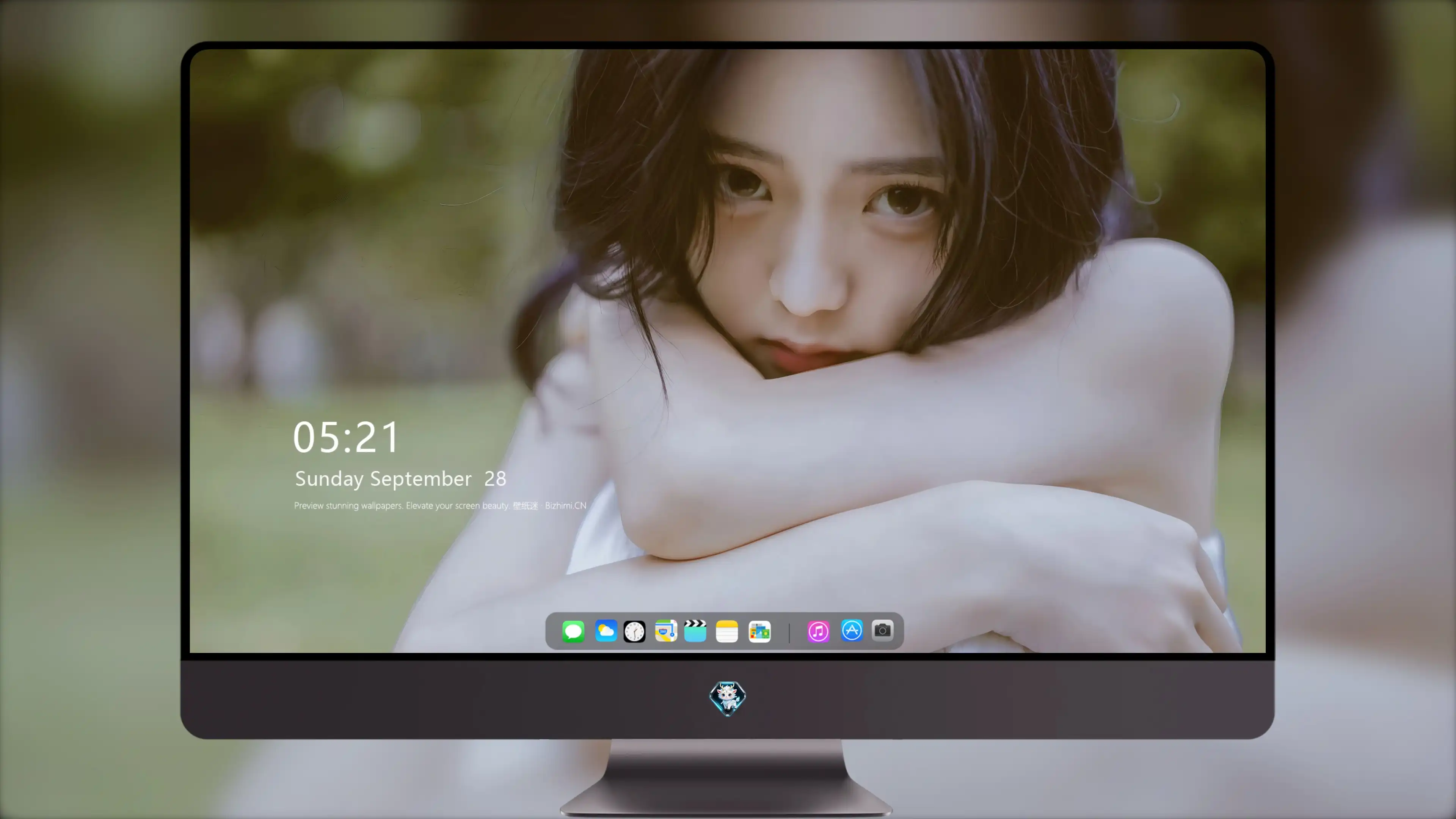This screenshot has width=1456, height=819.
Task: Open the App Store icon in the dock
Action: click(x=852, y=630)
